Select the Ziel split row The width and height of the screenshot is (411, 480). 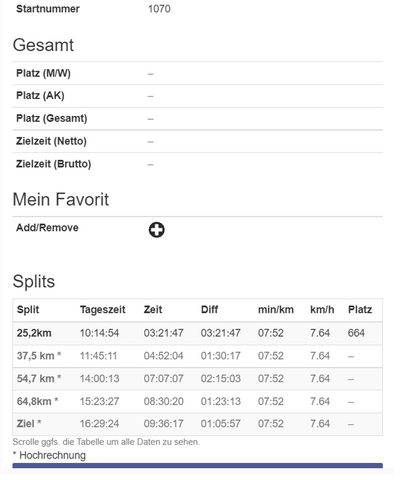pos(198,424)
